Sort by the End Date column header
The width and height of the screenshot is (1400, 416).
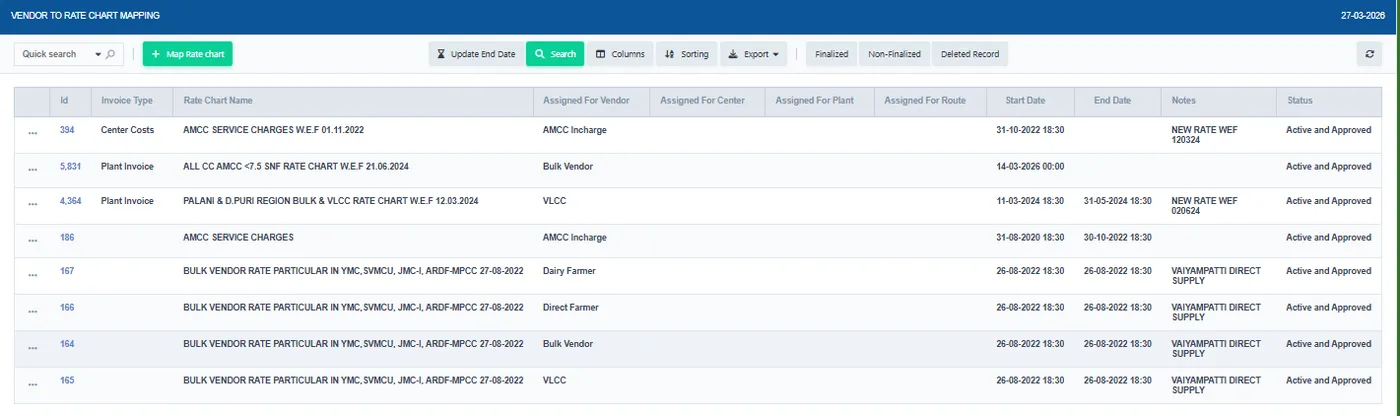click(1117, 101)
